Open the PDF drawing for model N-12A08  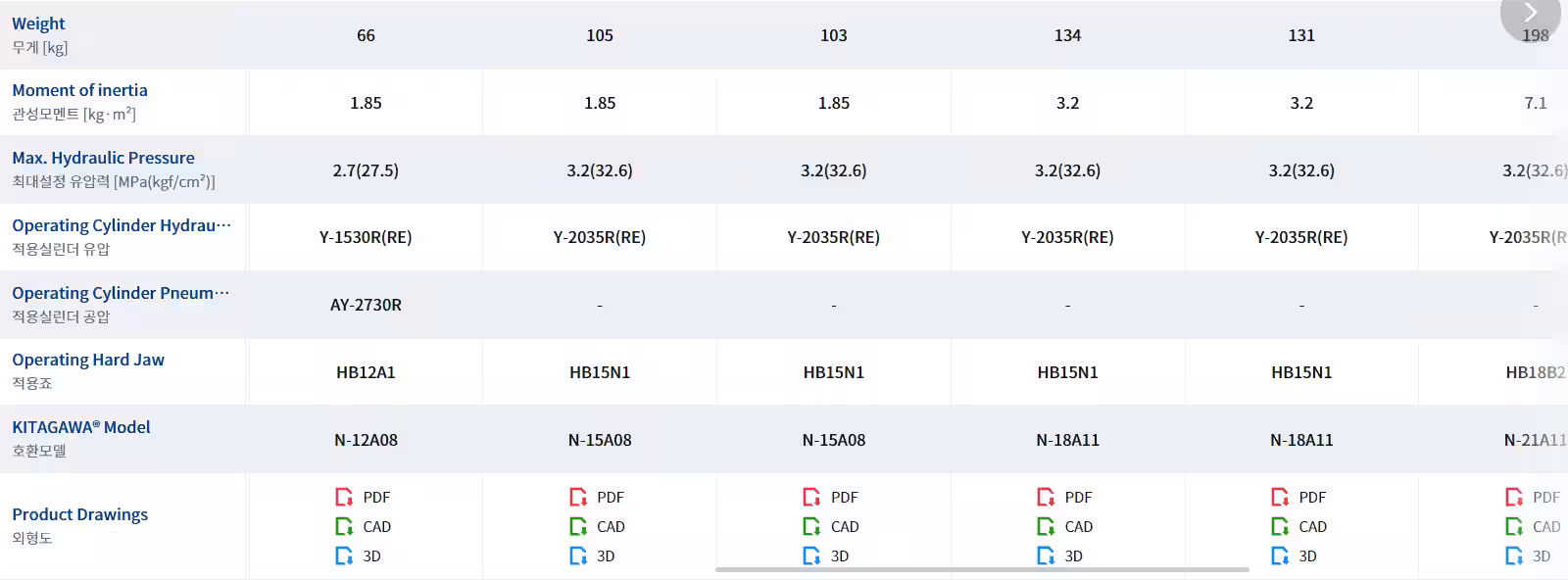pos(363,497)
